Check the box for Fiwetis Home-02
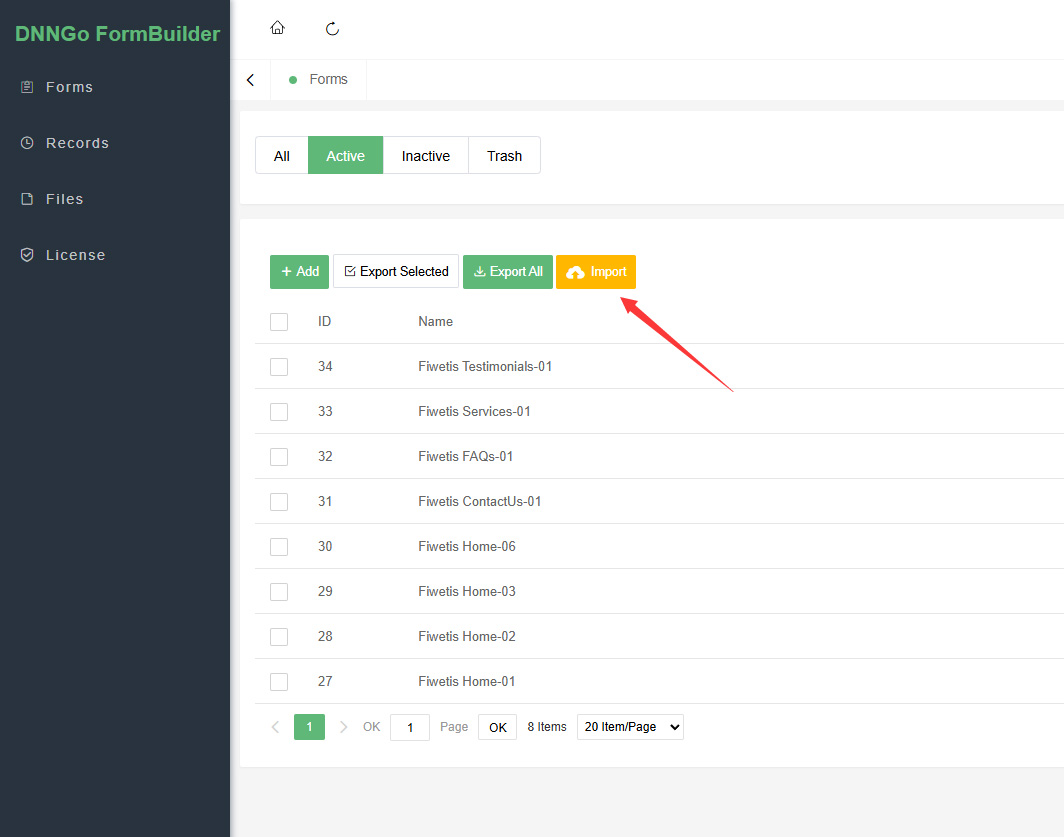Screen dimensions: 1064x837 click(279, 637)
